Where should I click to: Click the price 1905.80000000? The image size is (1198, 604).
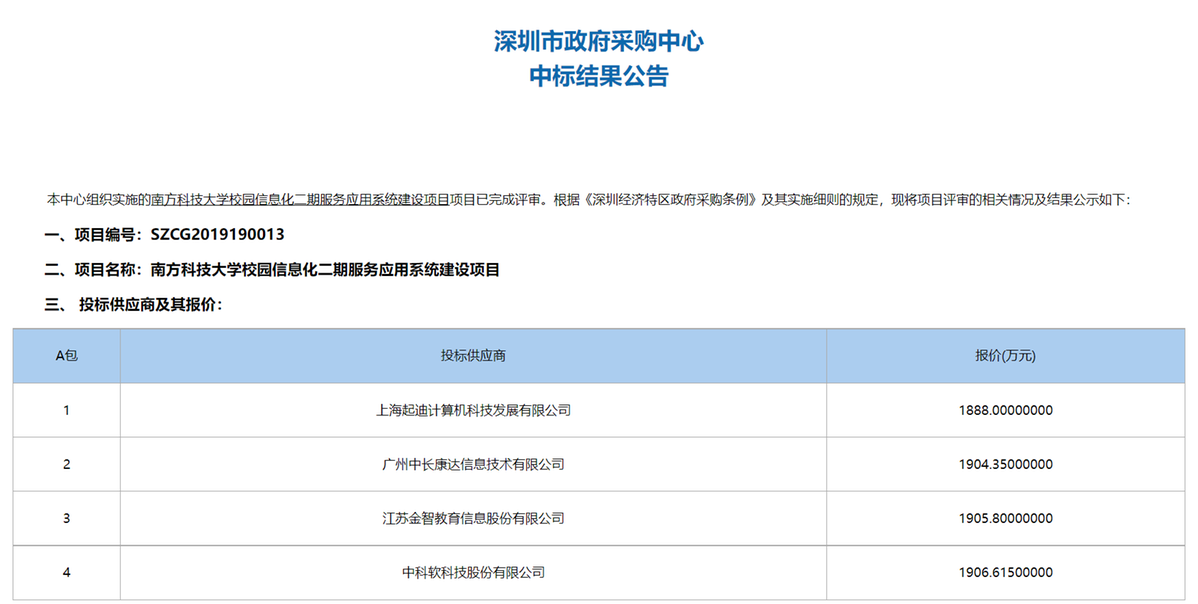tap(1005, 518)
